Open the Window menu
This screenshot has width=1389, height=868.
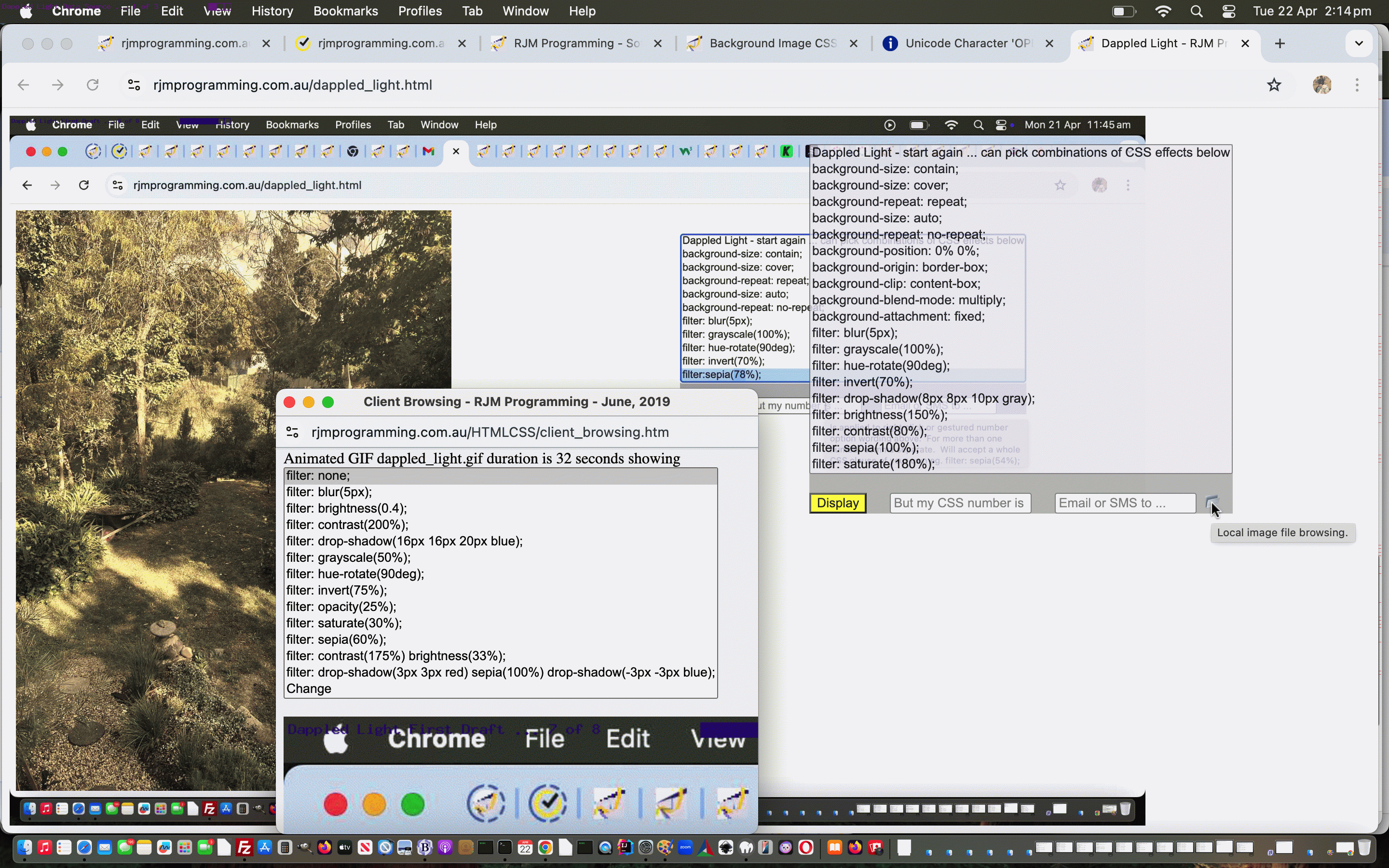click(x=526, y=12)
